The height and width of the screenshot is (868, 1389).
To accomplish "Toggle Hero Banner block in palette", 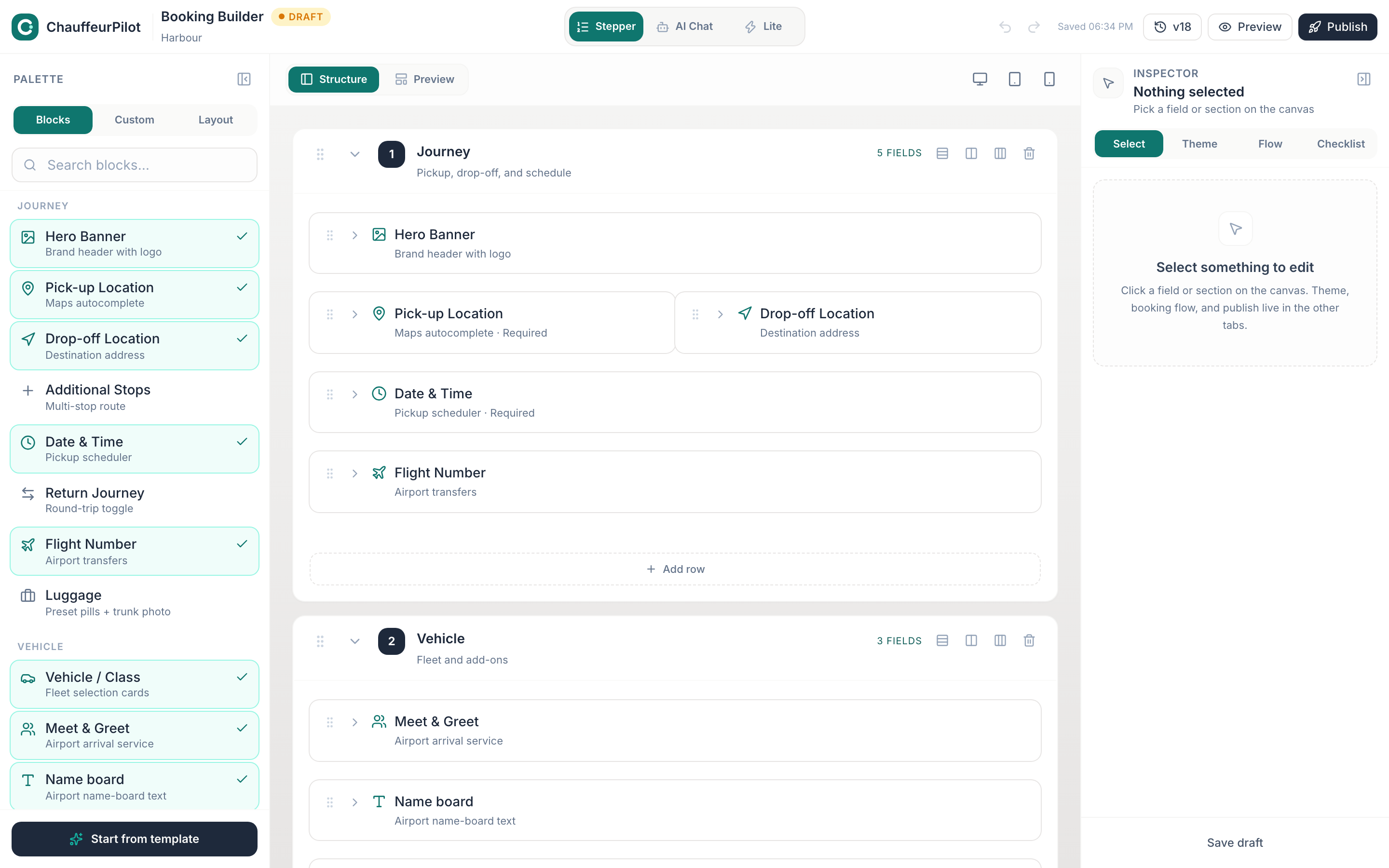I will pyautogui.click(x=134, y=244).
